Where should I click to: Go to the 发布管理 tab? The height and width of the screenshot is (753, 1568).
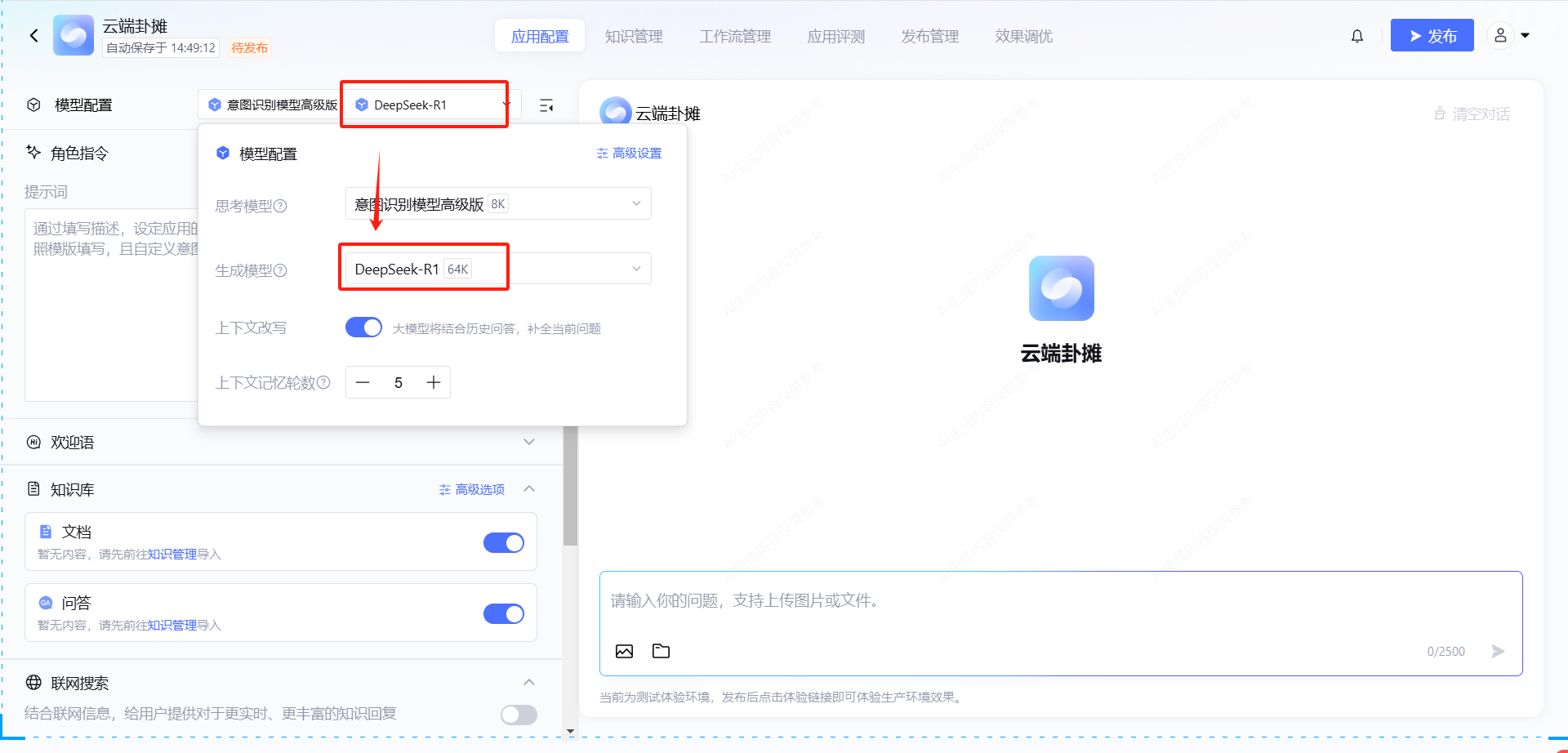[930, 36]
